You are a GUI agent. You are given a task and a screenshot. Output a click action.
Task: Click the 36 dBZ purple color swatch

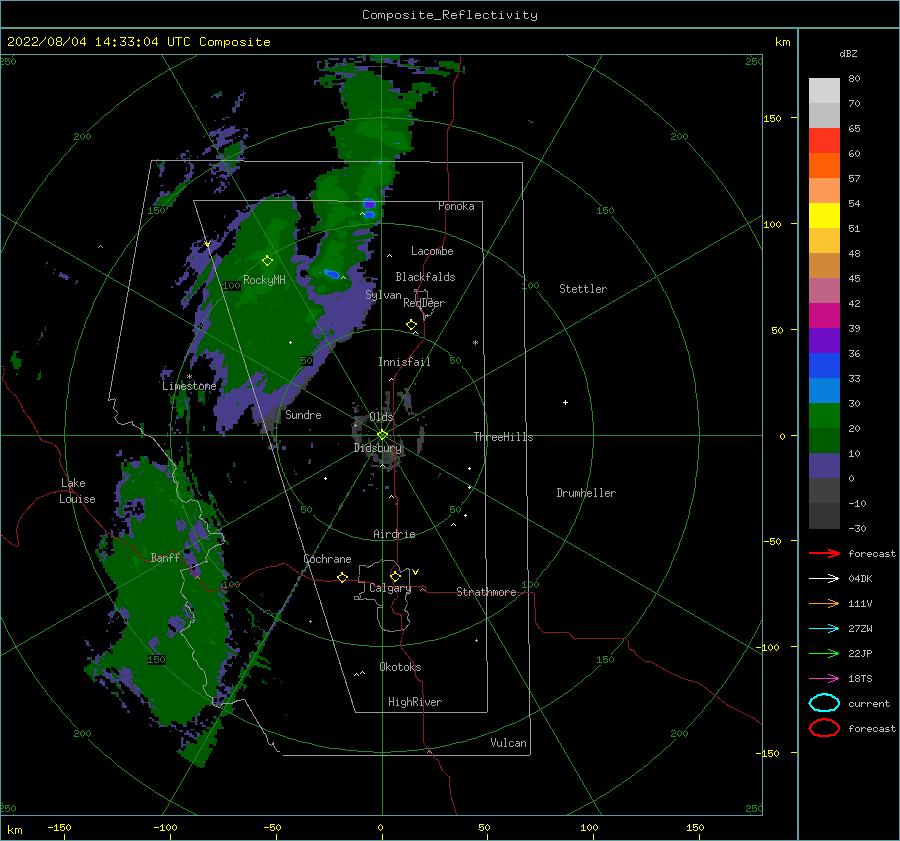pos(824,340)
